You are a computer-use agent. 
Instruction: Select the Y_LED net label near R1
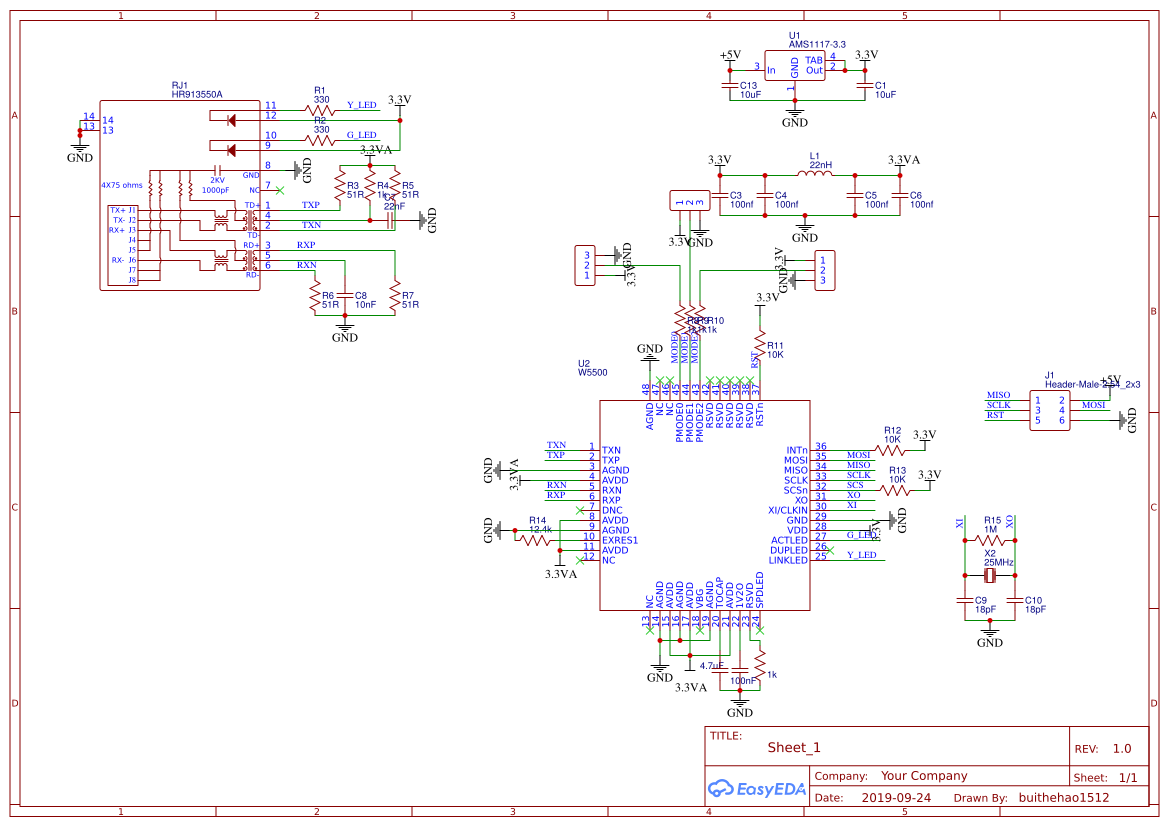coord(361,104)
